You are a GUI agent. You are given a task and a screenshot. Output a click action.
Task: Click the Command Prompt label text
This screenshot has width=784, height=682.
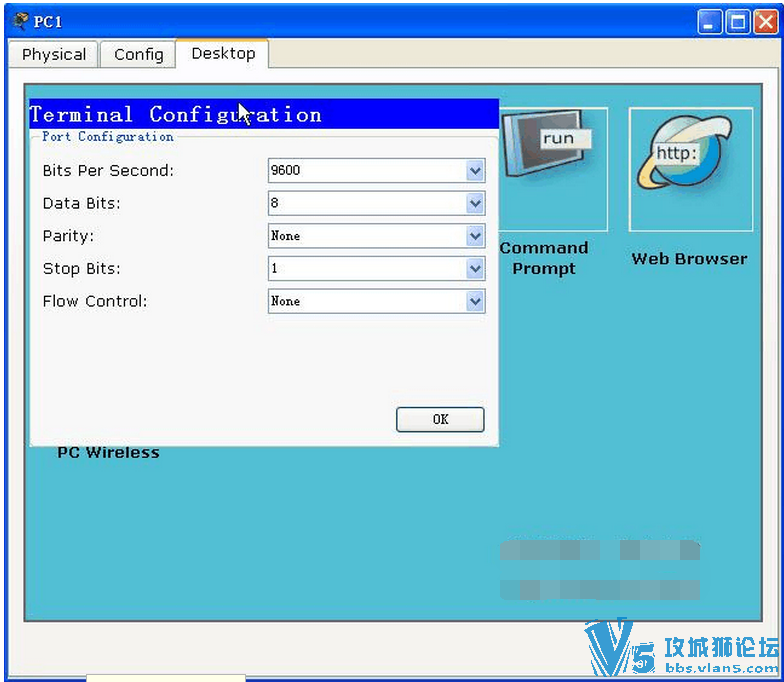tap(544, 258)
